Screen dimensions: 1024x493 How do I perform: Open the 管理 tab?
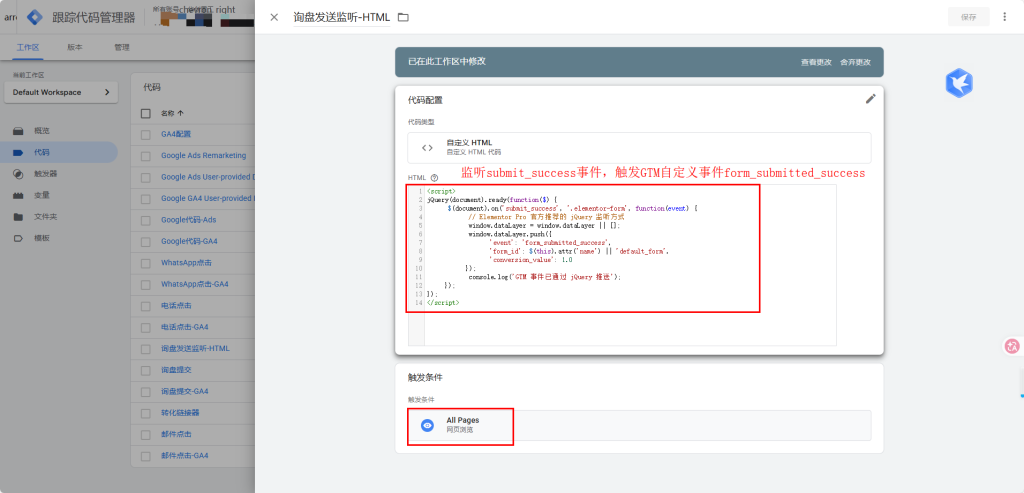[122, 47]
